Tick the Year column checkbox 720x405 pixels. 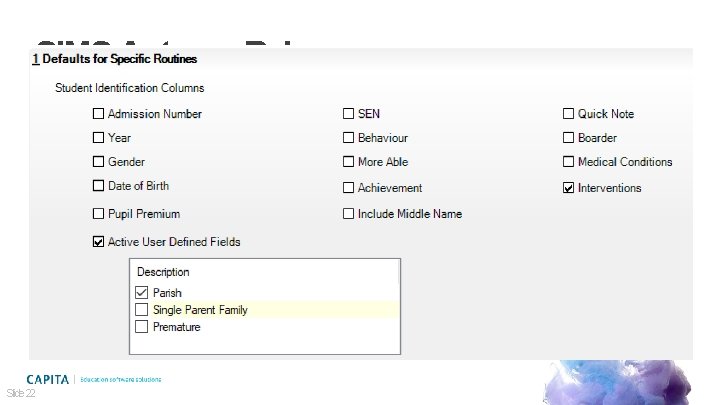98,138
